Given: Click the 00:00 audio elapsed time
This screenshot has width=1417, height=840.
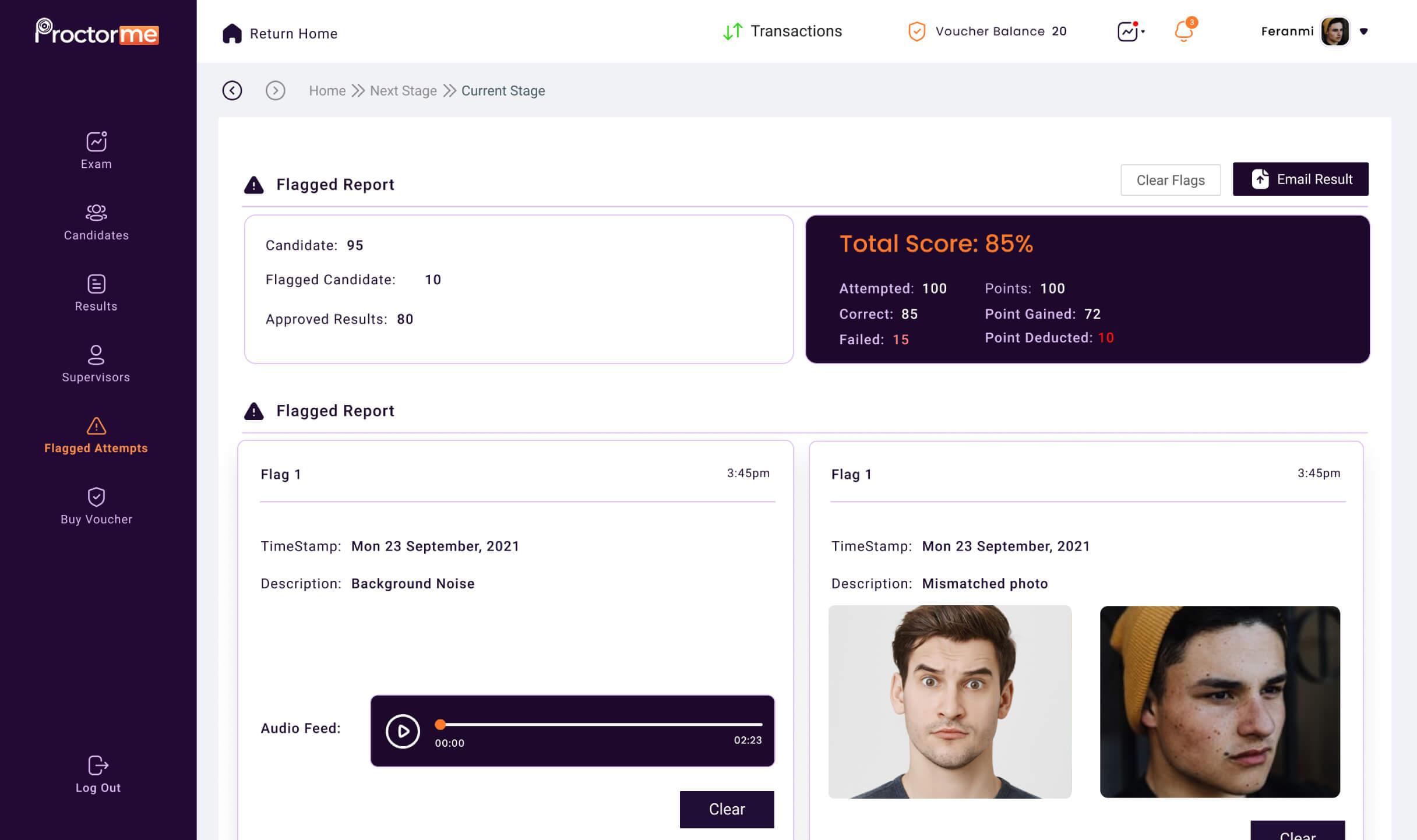Looking at the screenshot, I should coord(449,743).
